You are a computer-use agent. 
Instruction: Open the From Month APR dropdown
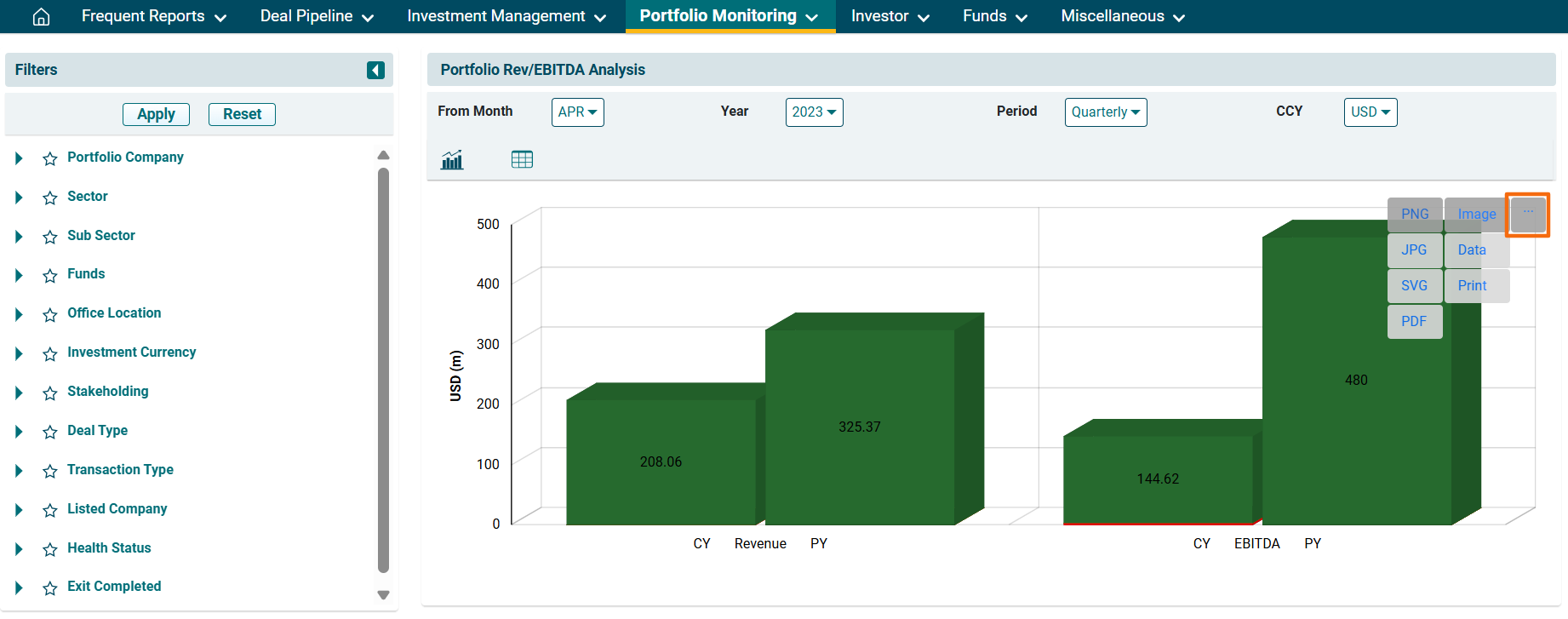tap(577, 112)
